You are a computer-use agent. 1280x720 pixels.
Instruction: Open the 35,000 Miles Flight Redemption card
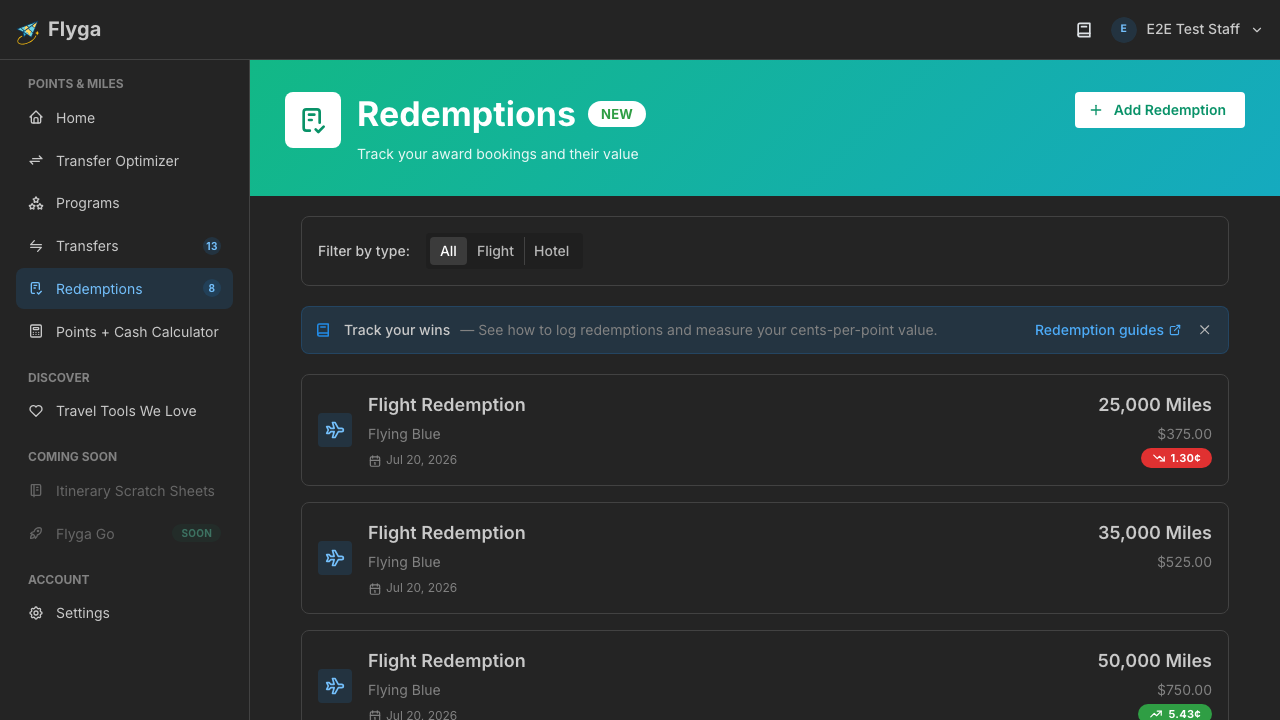tap(765, 558)
